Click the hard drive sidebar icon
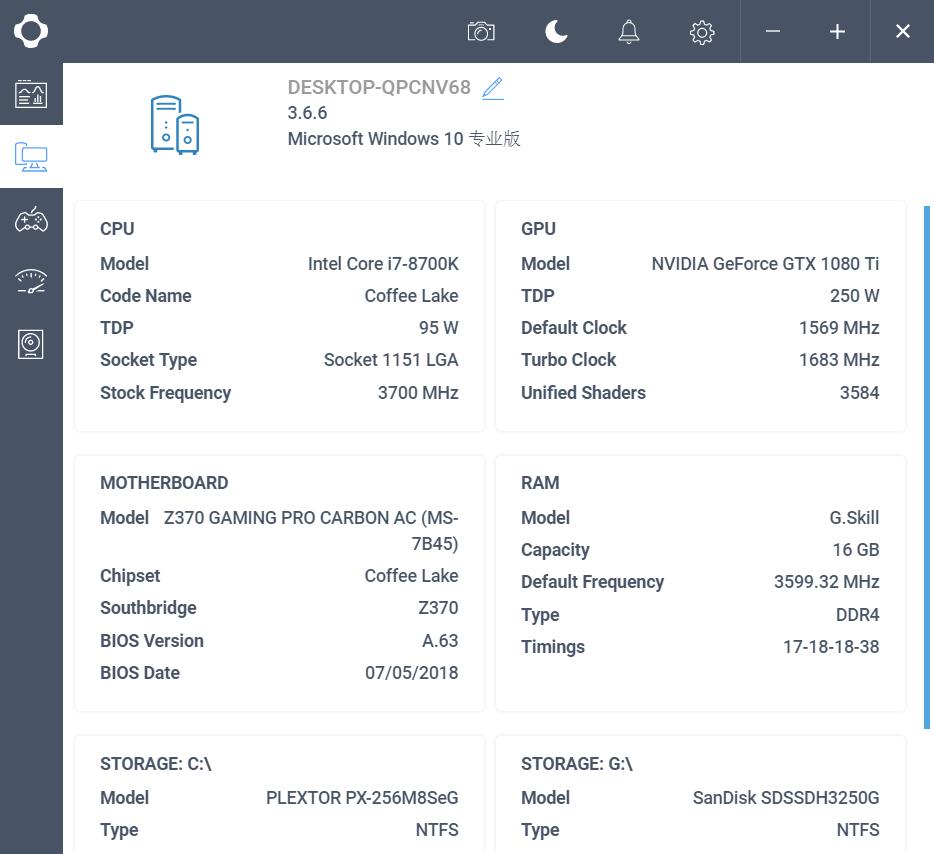 point(31,345)
